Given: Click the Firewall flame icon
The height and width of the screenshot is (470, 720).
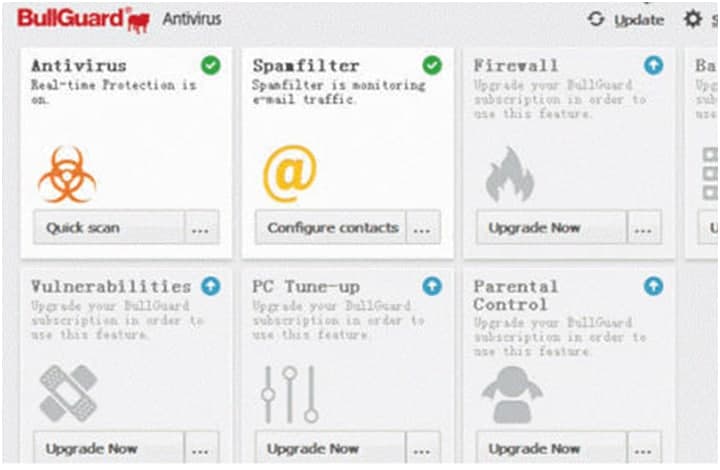Looking at the screenshot, I should [x=510, y=174].
